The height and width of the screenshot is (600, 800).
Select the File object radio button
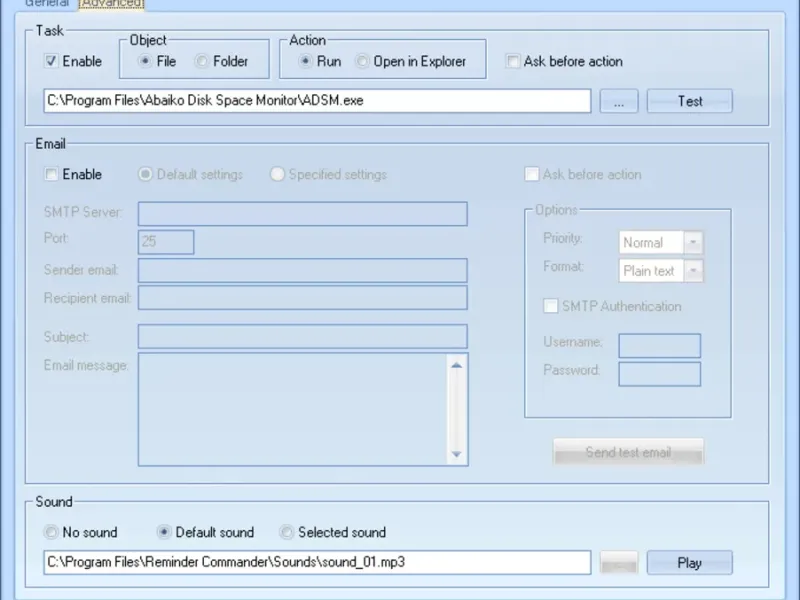point(145,61)
